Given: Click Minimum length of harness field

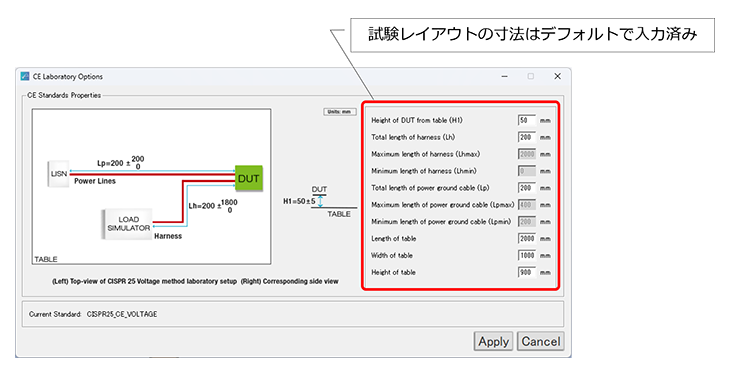Looking at the screenshot, I should 527,171.
